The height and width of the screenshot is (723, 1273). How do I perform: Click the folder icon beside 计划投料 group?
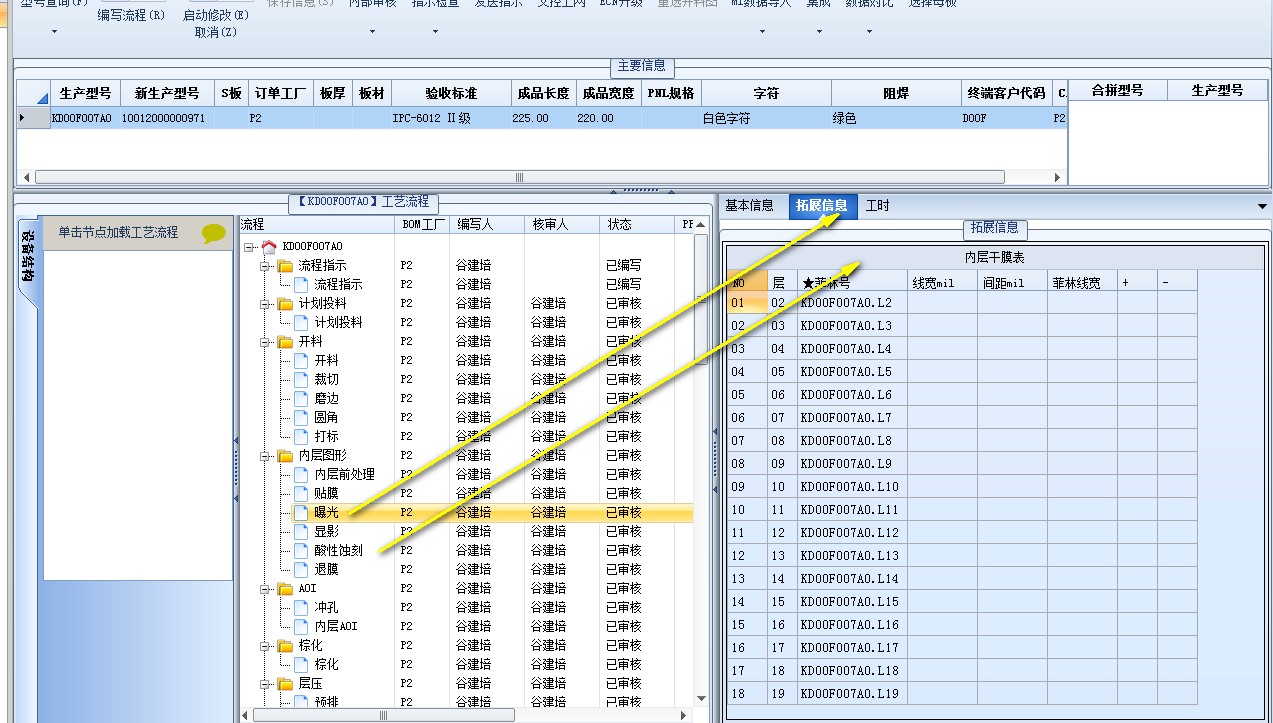[x=285, y=303]
